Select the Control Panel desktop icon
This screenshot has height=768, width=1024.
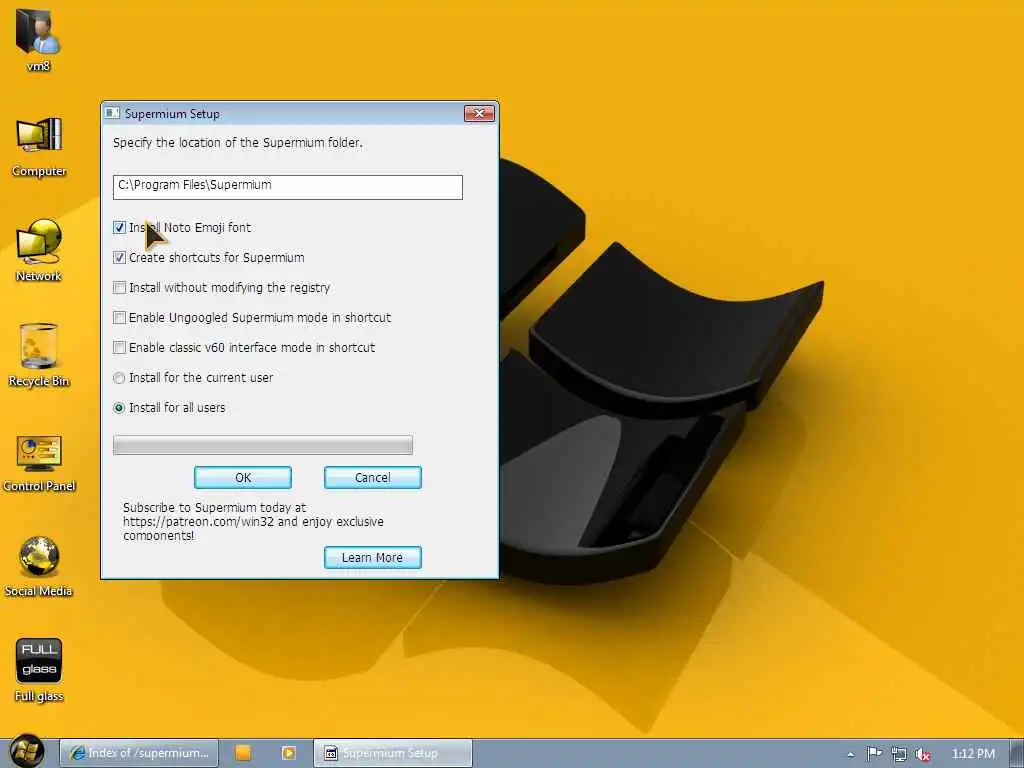(39, 461)
